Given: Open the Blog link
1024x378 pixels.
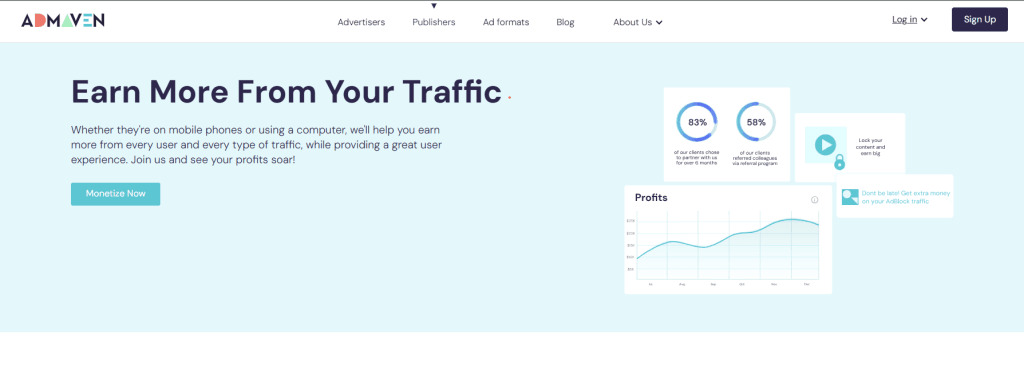Looking at the screenshot, I should pyautogui.click(x=566, y=22).
